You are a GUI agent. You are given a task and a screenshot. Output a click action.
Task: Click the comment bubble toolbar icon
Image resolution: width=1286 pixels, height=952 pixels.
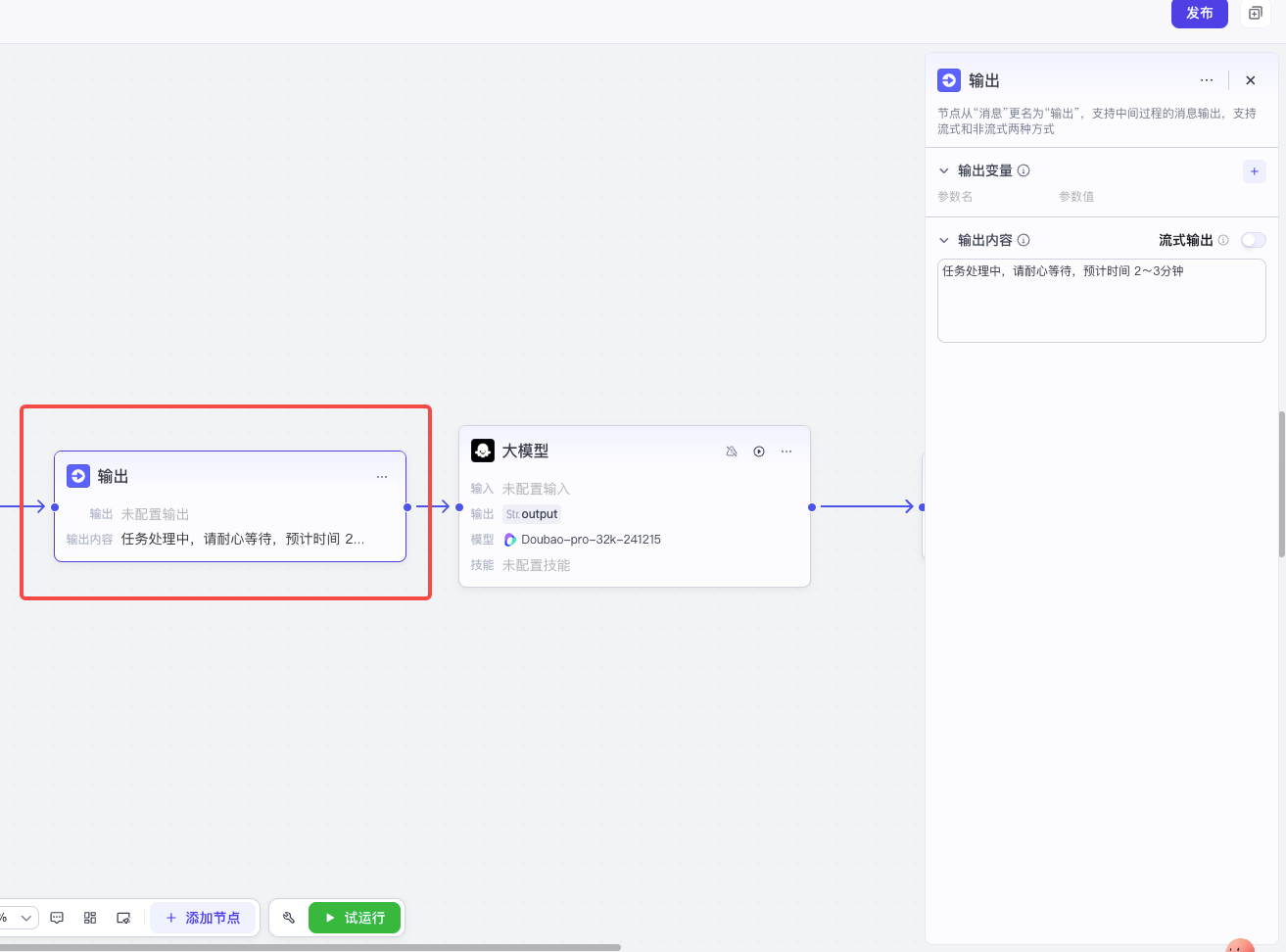[x=57, y=918]
